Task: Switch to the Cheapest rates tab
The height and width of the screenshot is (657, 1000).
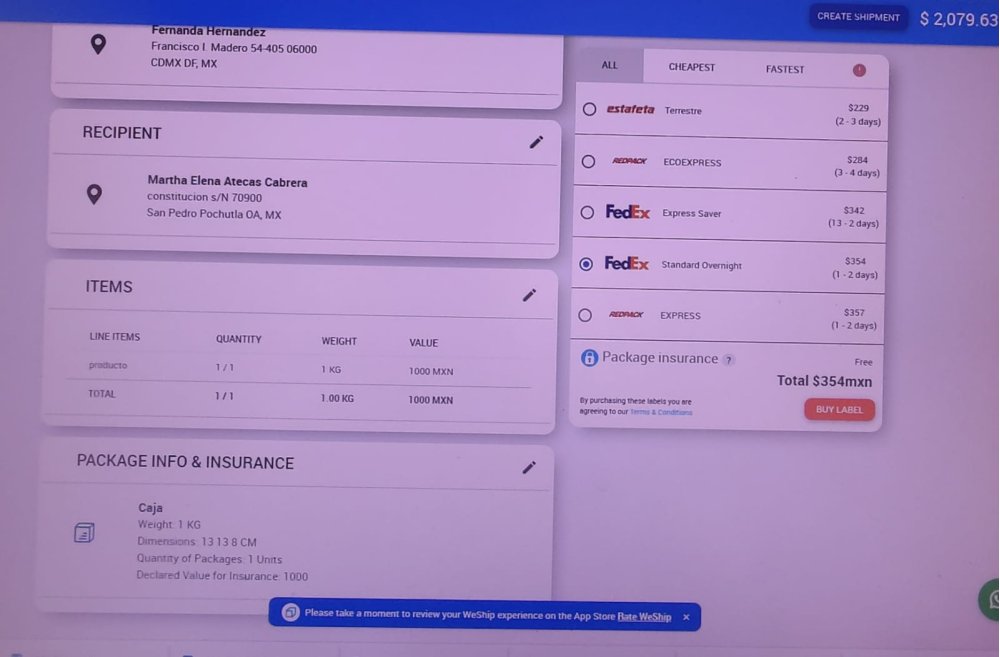Action: 691,67
